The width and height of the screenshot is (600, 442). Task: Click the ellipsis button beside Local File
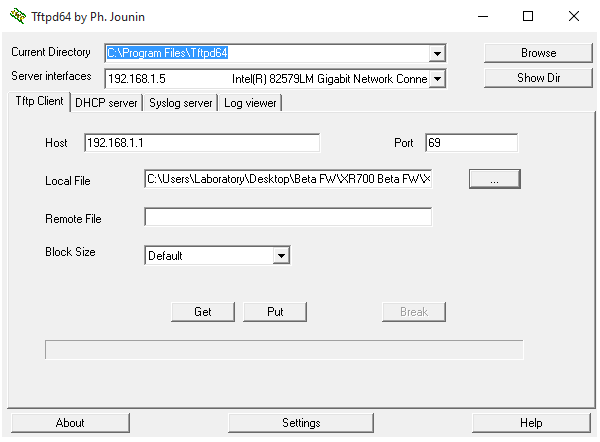click(495, 179)
